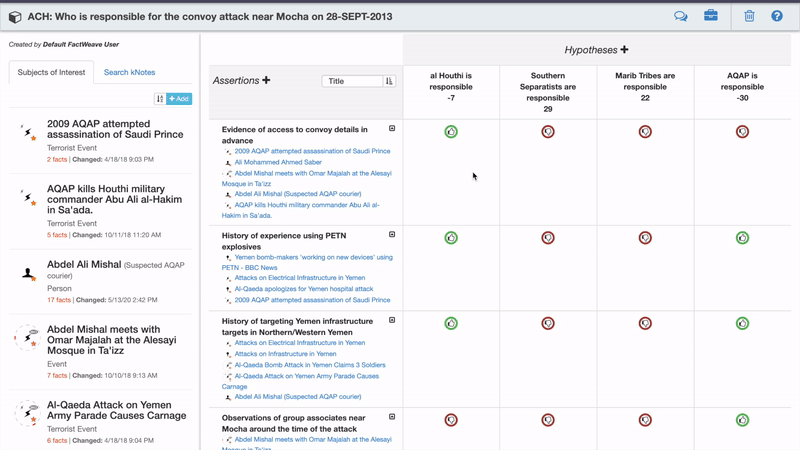
Task: Collapse the infrastructure targets history assertion
Action: click(392, 320)
